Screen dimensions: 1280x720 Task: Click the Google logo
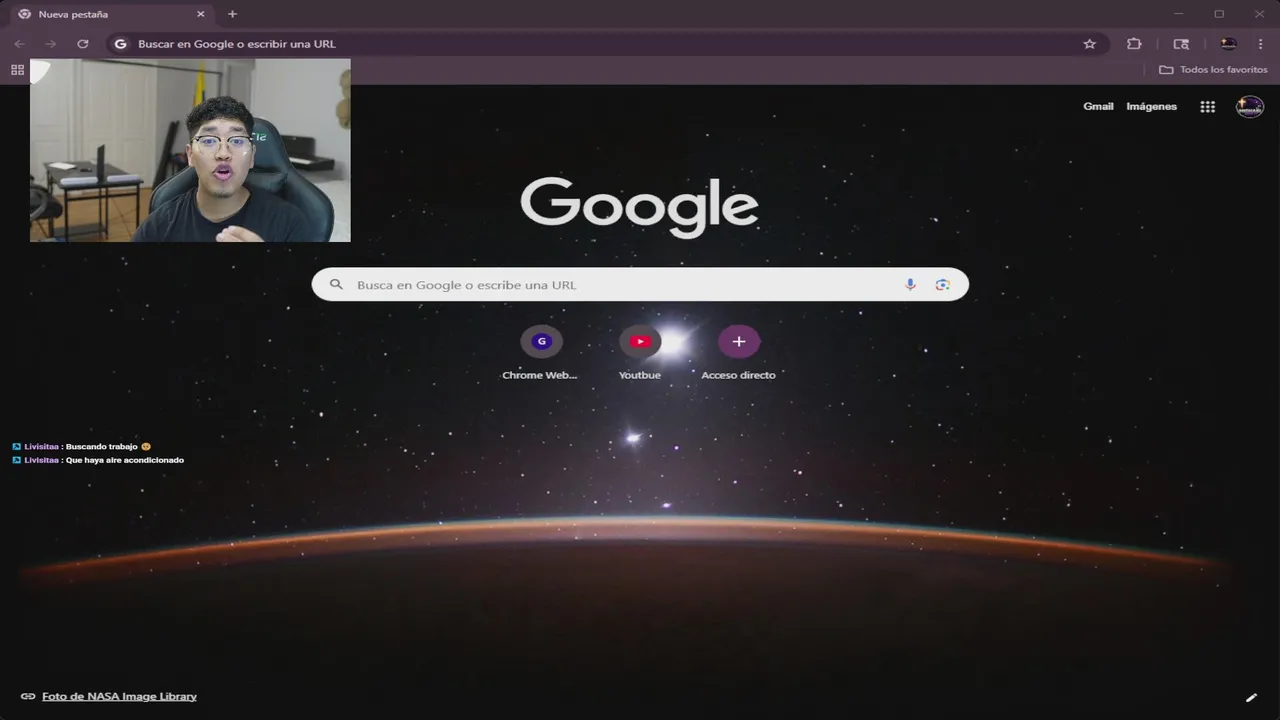639,207
